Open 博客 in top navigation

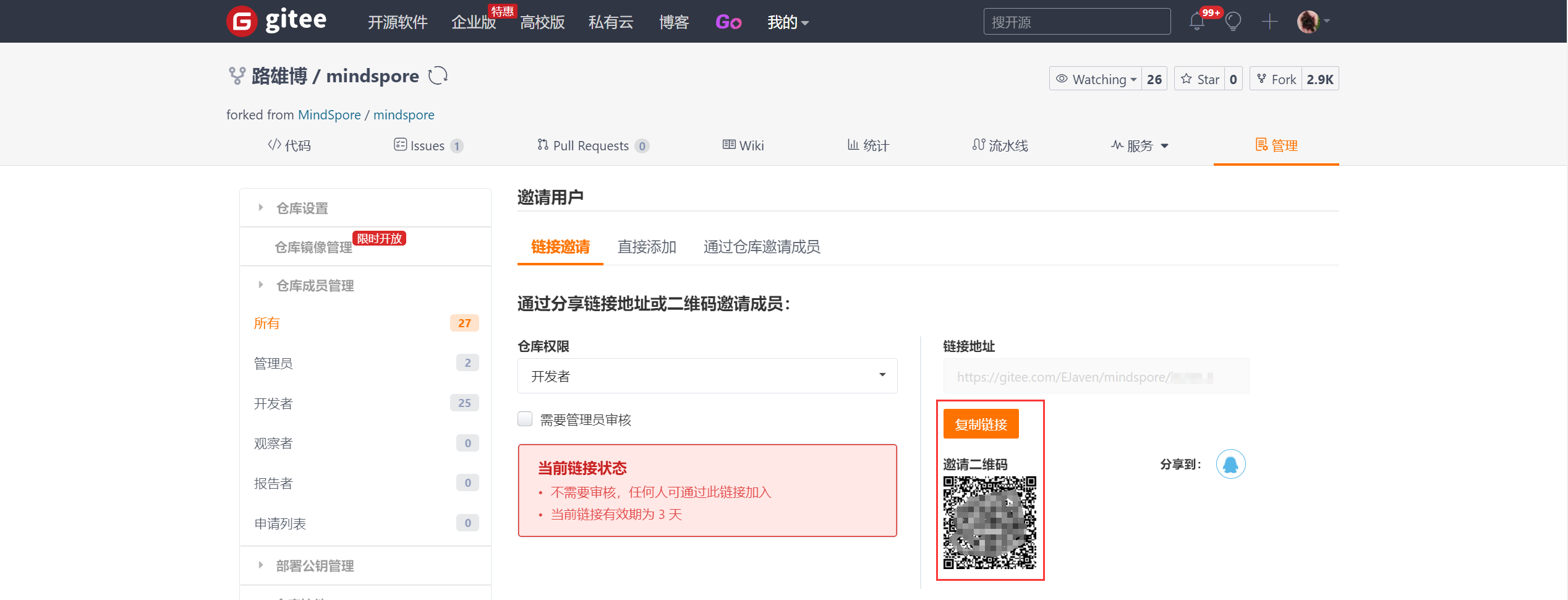point(674,22)
